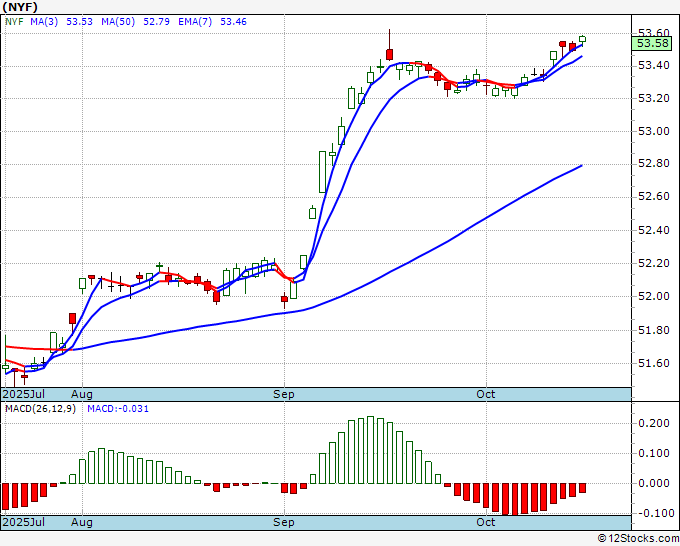680x546 pixels.
Task: Click the MACD(26,12,9) indicator label
Action: click(40, 409)
